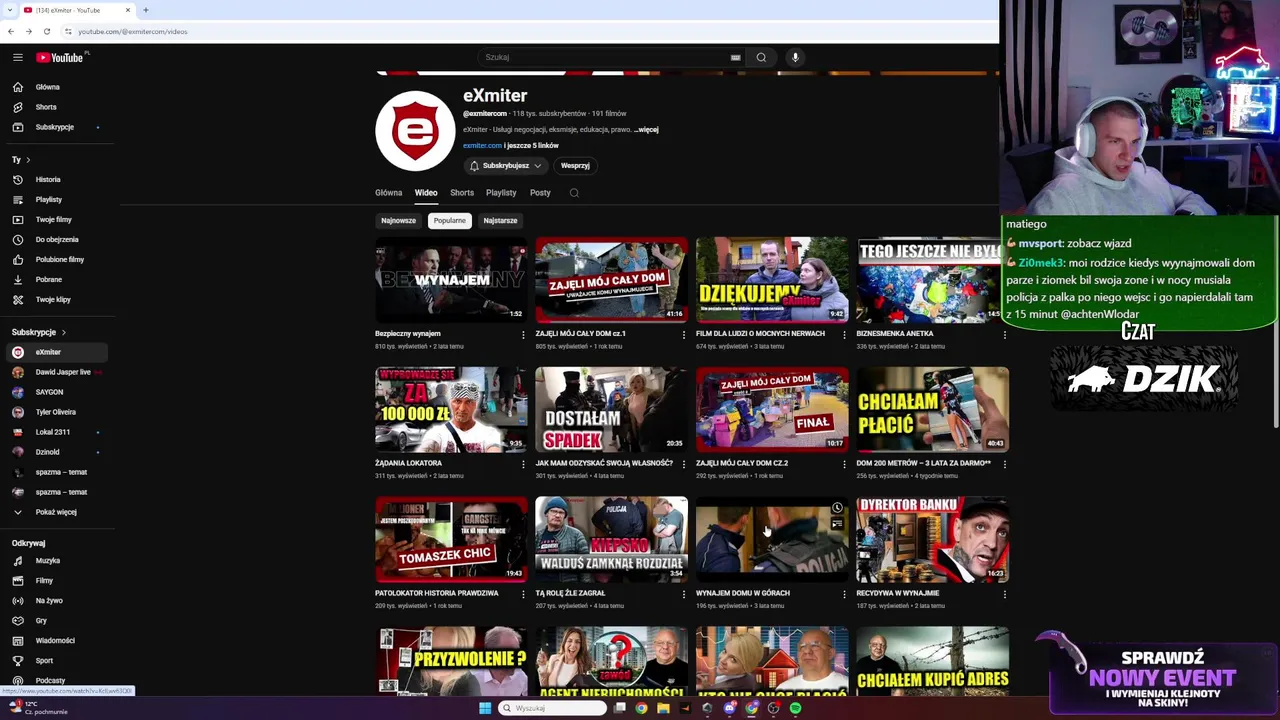
Task: Click the YouTube logo
Action: click(60, 57)
